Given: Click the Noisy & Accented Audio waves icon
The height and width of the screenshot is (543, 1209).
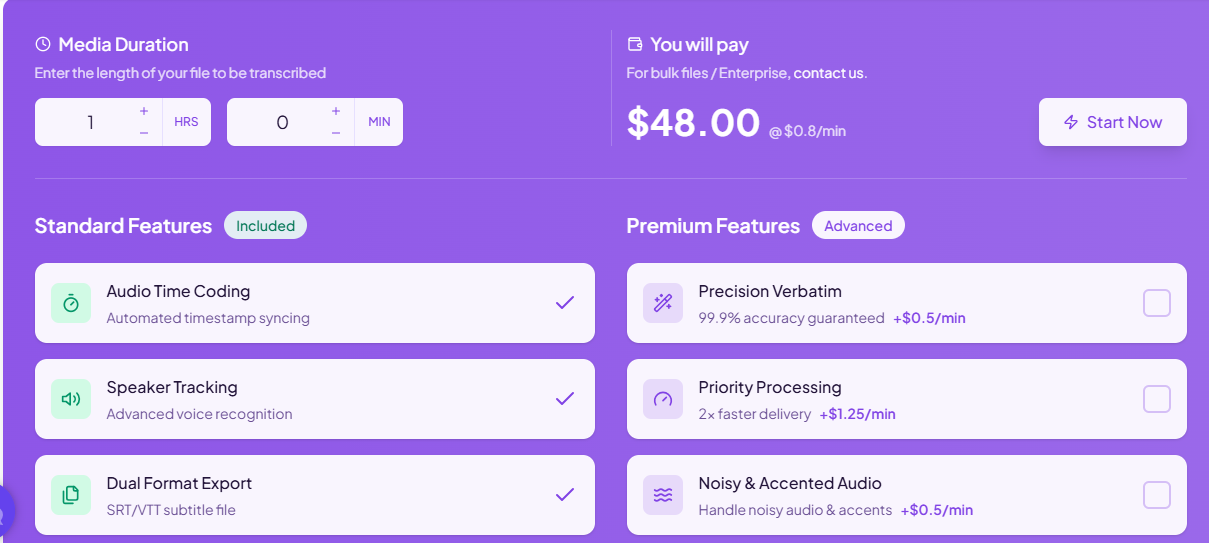Looking at the screenshot, I should pyautogui.click(x=663, y=495).
